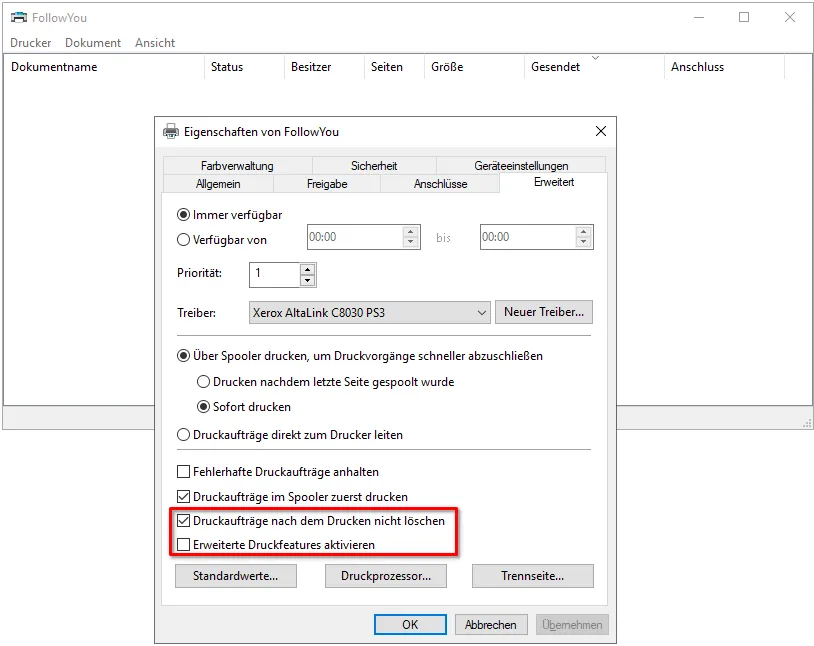Expand the Treiber dropdown list
This screenshot has width=814, height=646.
(x=480, y=313)
